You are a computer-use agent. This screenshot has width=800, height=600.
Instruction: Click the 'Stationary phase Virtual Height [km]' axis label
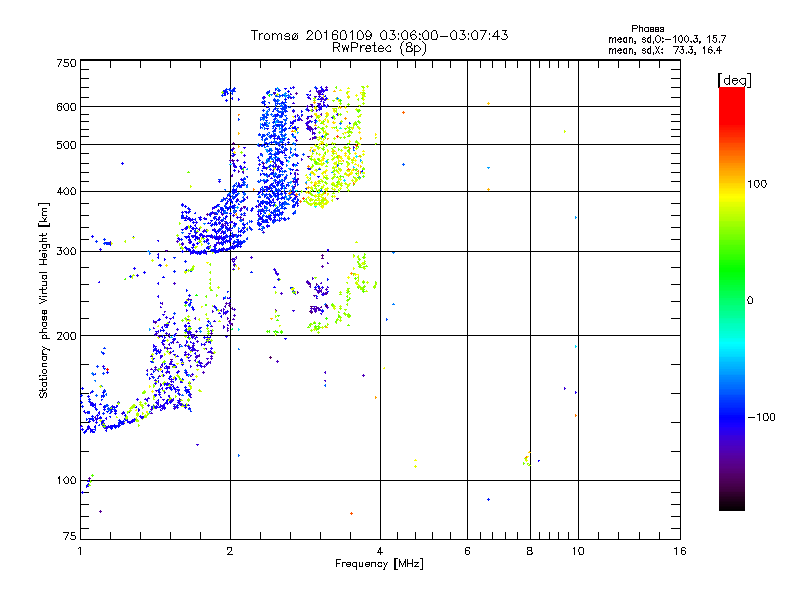coord(43,300)
